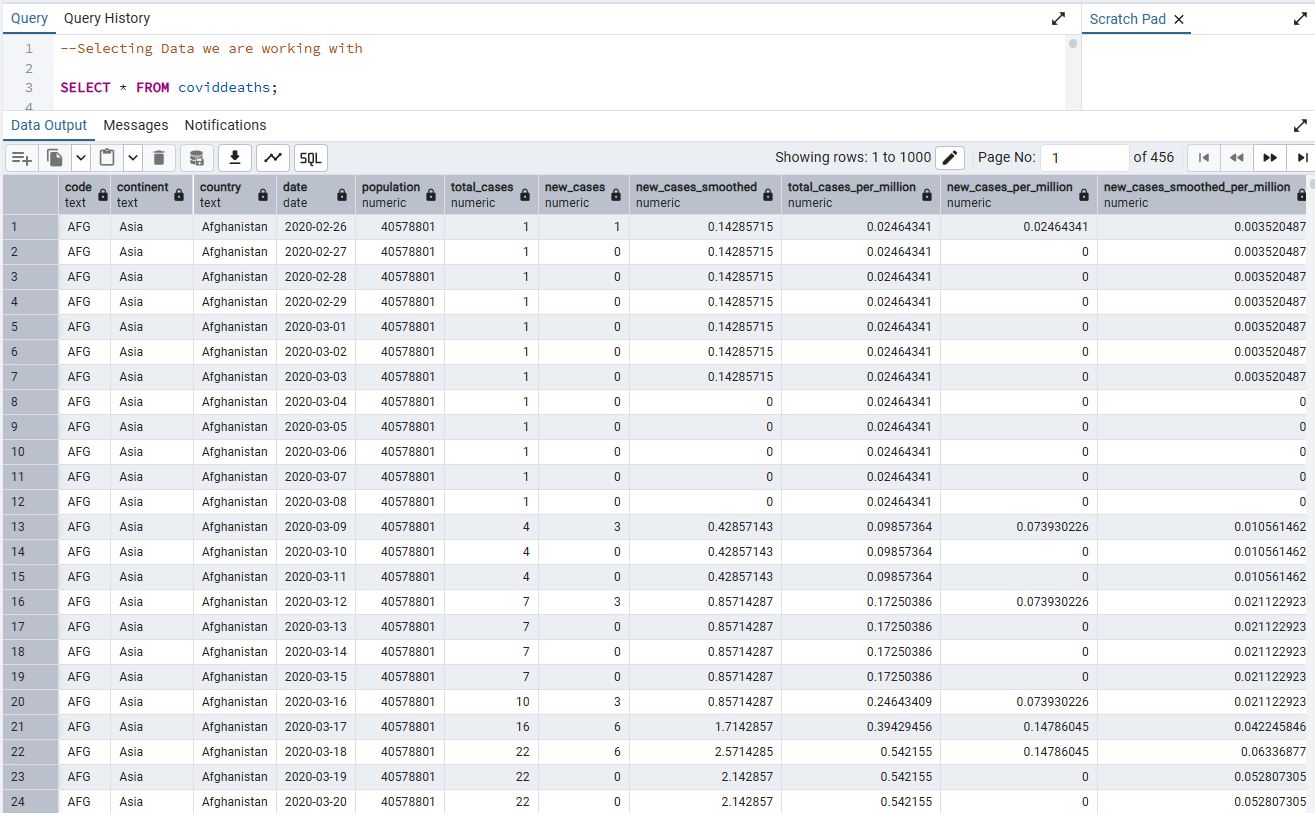Open the paste options dropdown arrow
Image resolution: width=1315 pixels, height=813 pixels.
point(133,158)
